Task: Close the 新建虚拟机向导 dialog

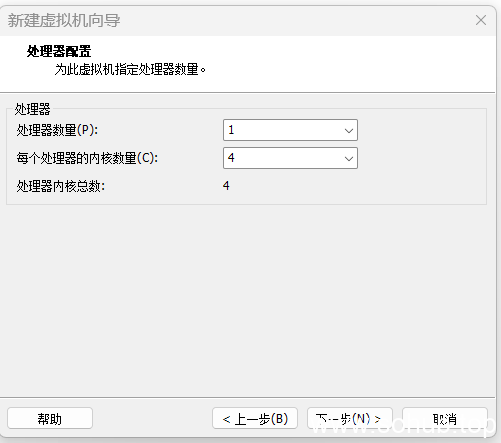Action: 481,20
